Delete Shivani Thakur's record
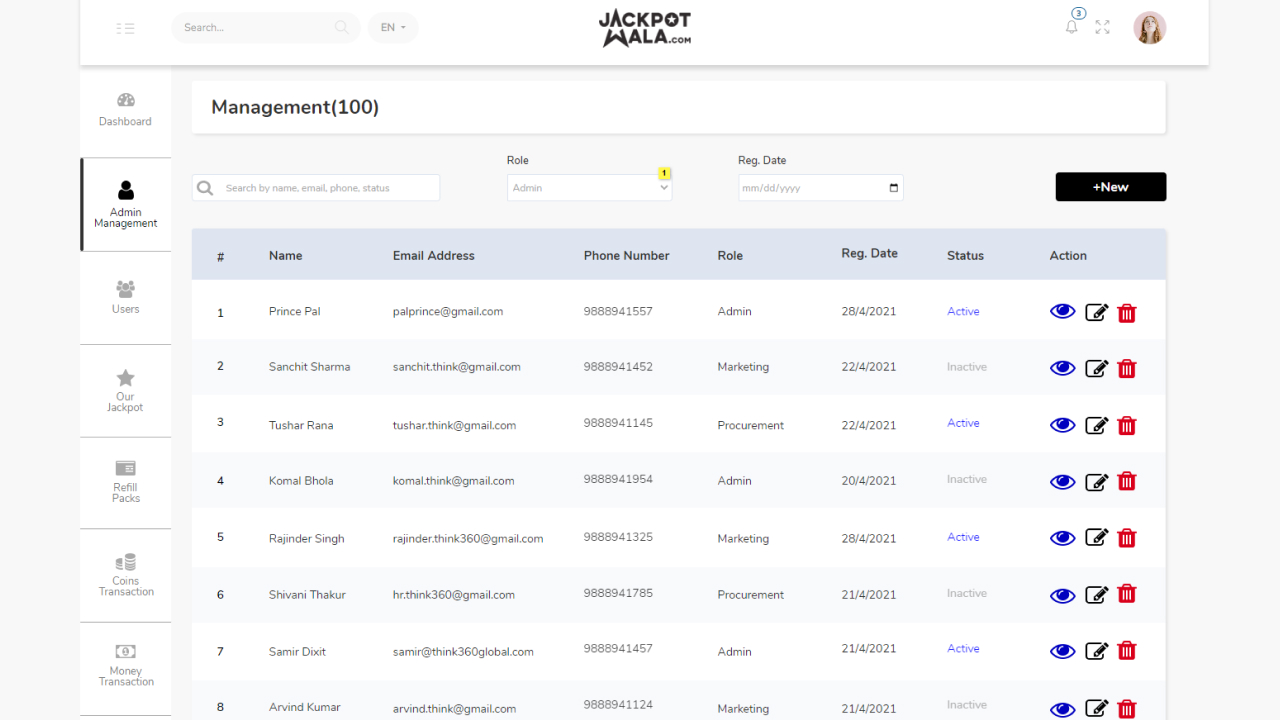Image resolution: width=1280 pixels, height=720 pixels. 1127,594
